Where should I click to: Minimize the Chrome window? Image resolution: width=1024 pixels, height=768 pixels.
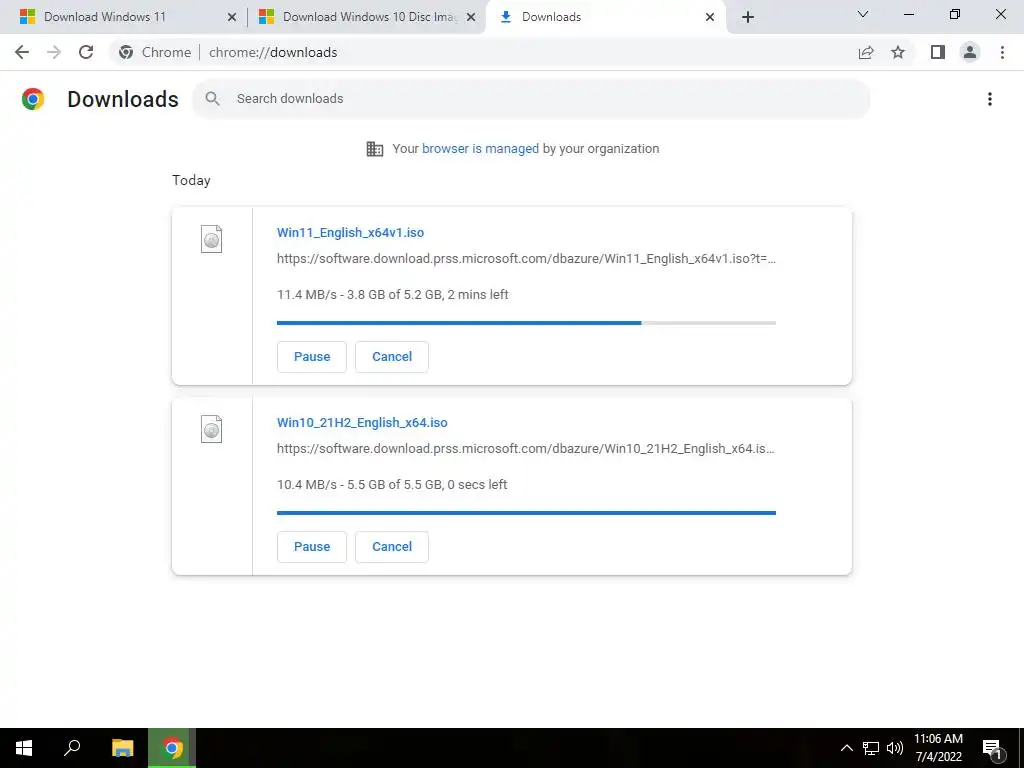pos(908,14)
